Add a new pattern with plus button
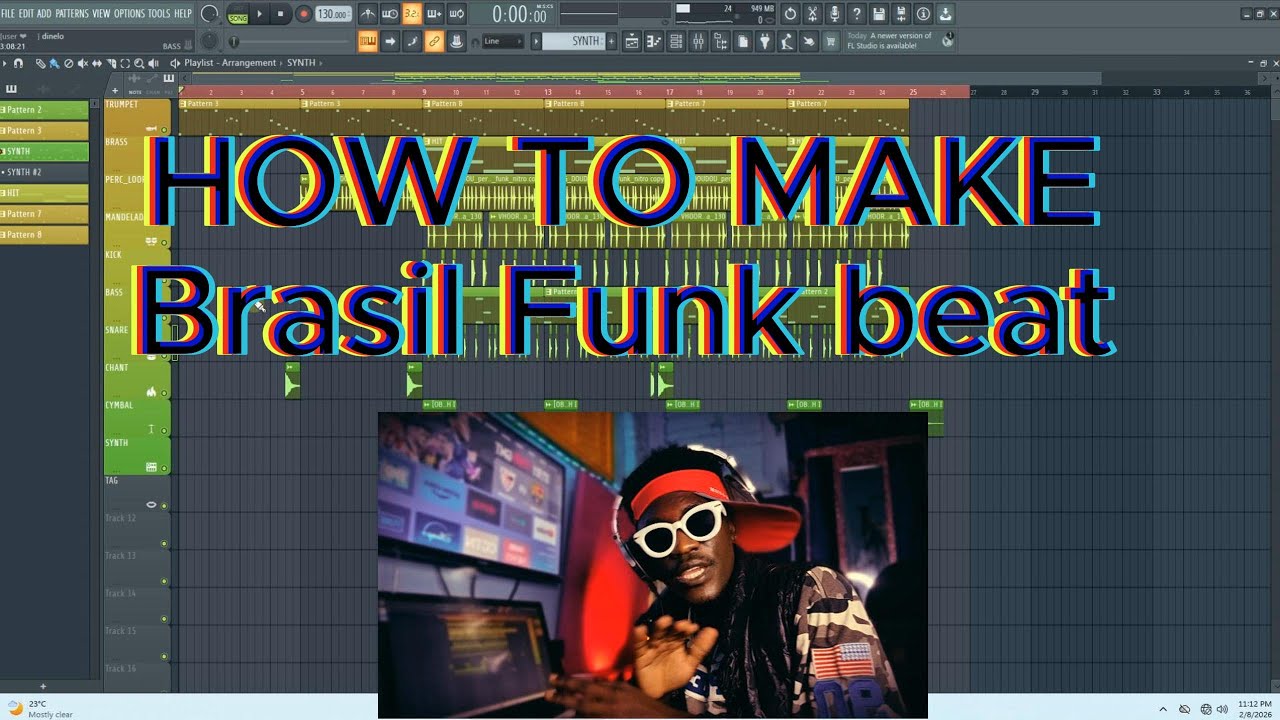The image size is (1280, 720). 611,41
